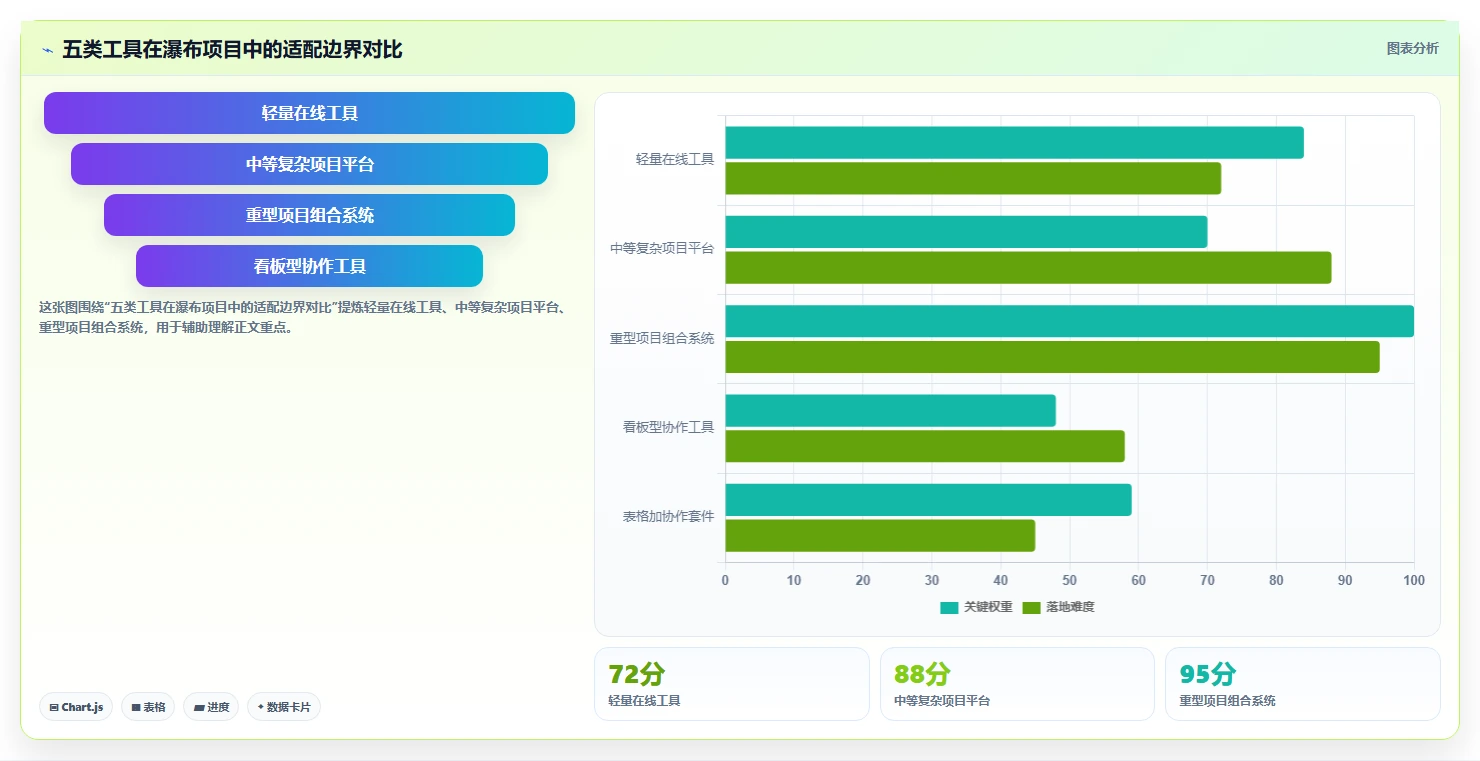Image resolution: width=1480 pixels, height=761 pixels.
Task: Click the chart axis label 轻量在线工具
Action: coord(675,159)
